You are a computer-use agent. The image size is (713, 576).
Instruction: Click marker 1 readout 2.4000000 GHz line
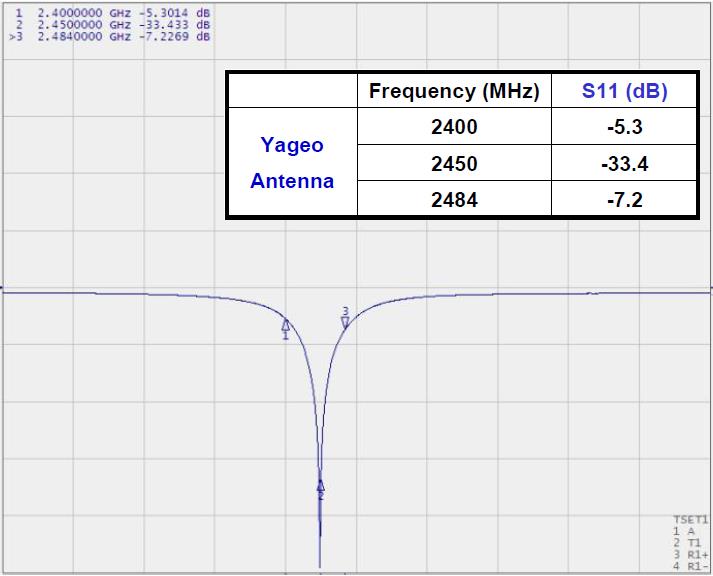(113, 13)
